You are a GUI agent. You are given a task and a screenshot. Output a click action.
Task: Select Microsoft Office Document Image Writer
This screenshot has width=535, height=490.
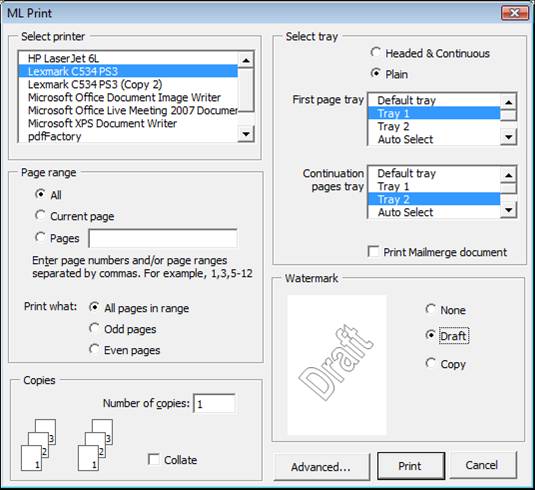tap(128, 97)
